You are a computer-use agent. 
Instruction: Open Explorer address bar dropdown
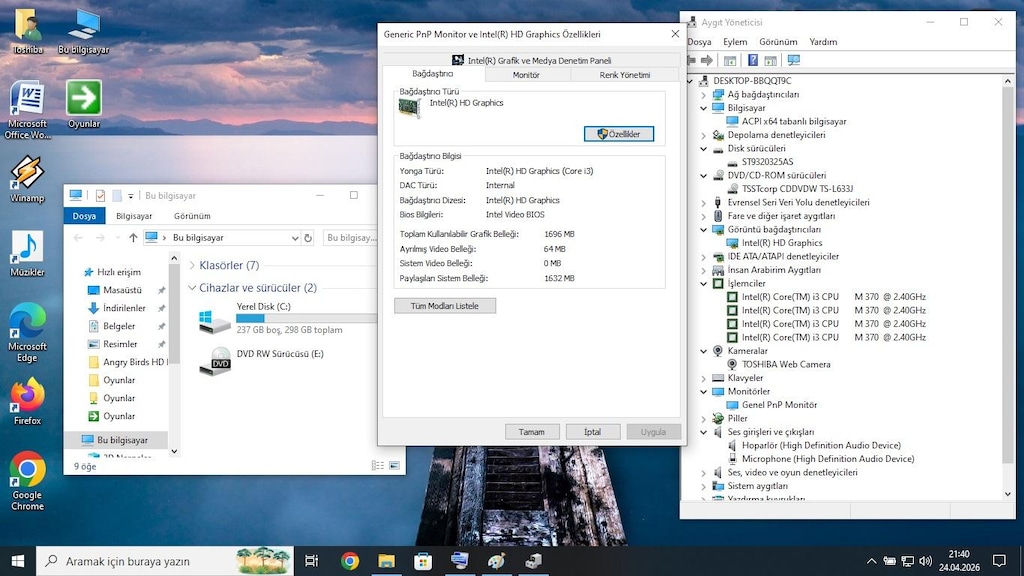(x=295, y=238)
